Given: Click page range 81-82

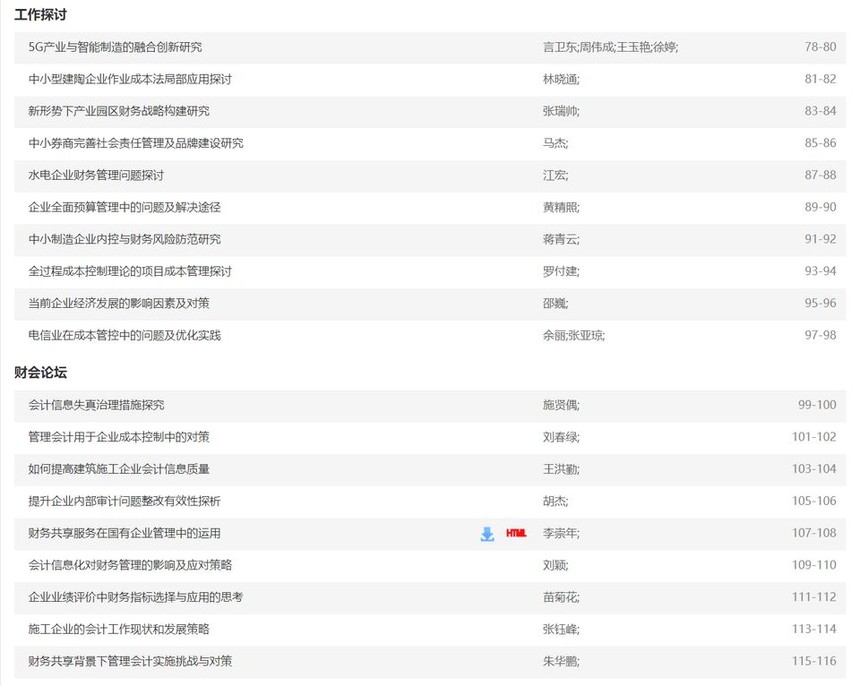Looking at the screenshot, I should coord(821,79).
